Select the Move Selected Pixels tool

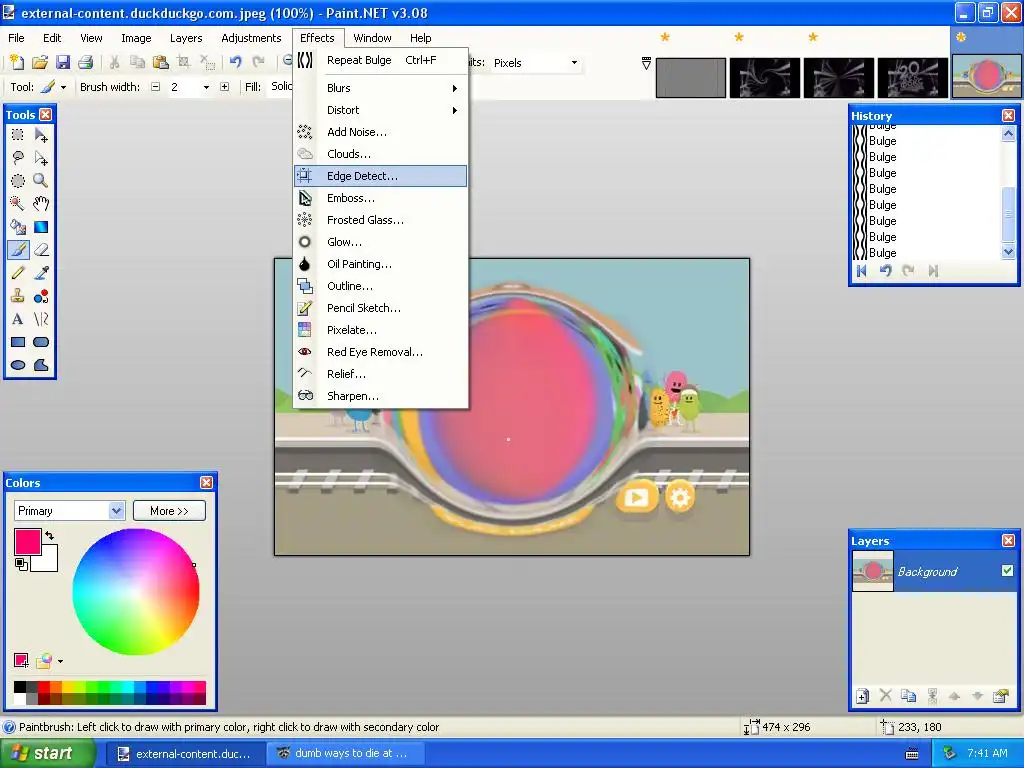41,135
